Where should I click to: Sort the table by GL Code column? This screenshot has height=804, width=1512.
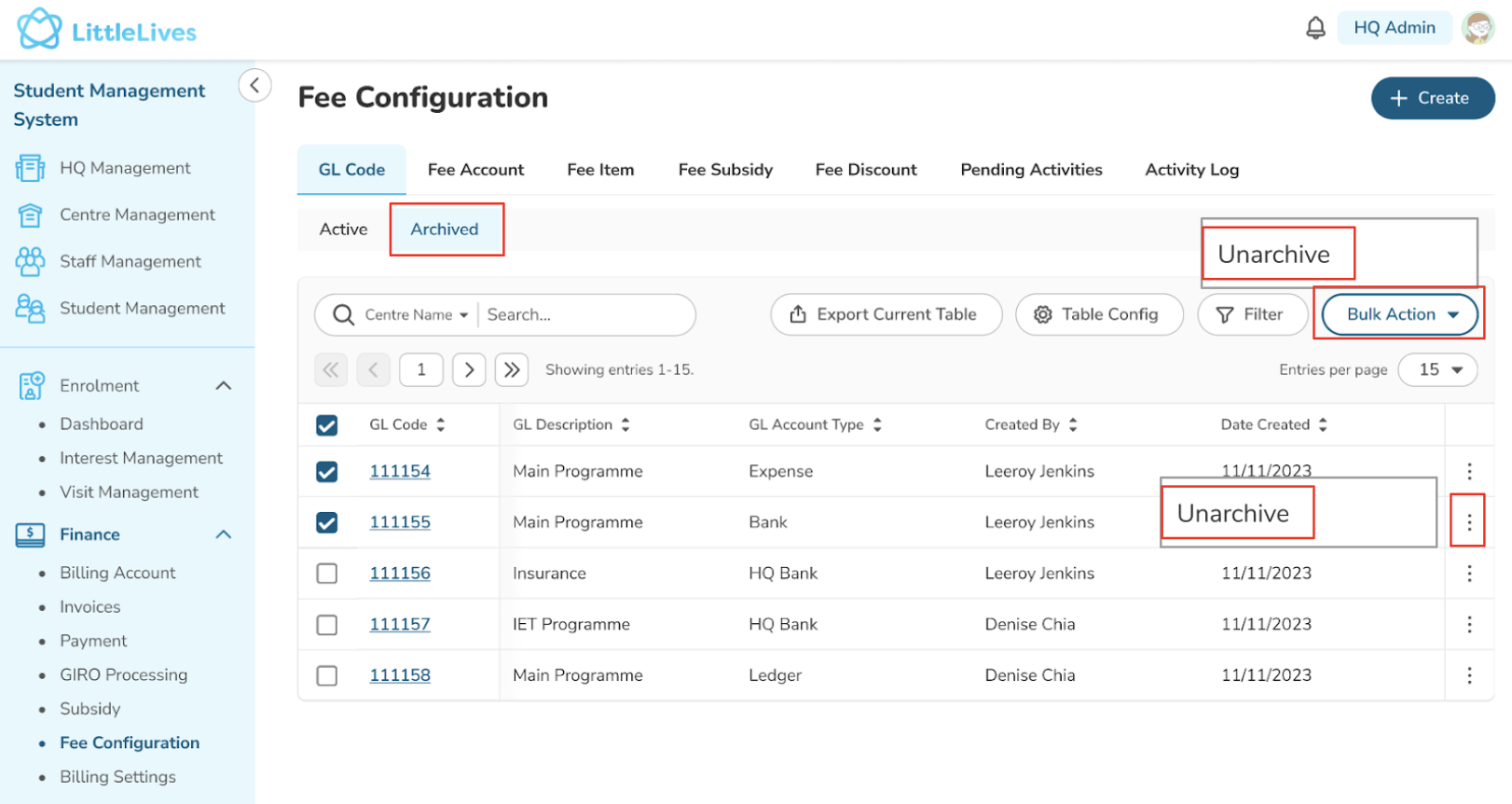point(440,424)
